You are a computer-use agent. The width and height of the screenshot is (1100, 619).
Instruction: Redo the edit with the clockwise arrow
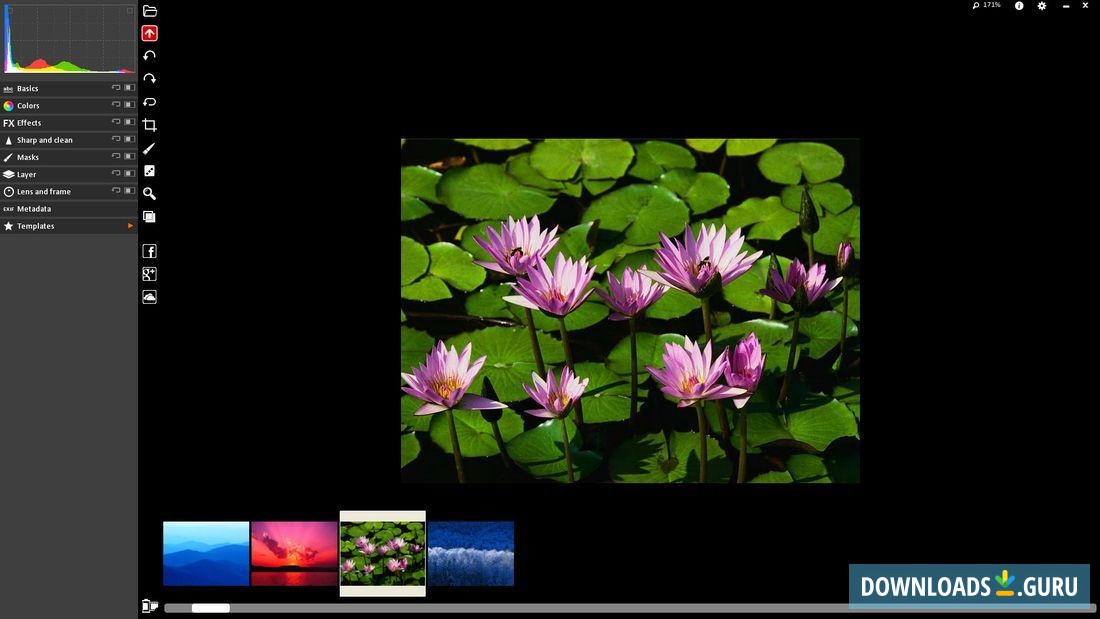pyautogui.click(x=149, y=79)
